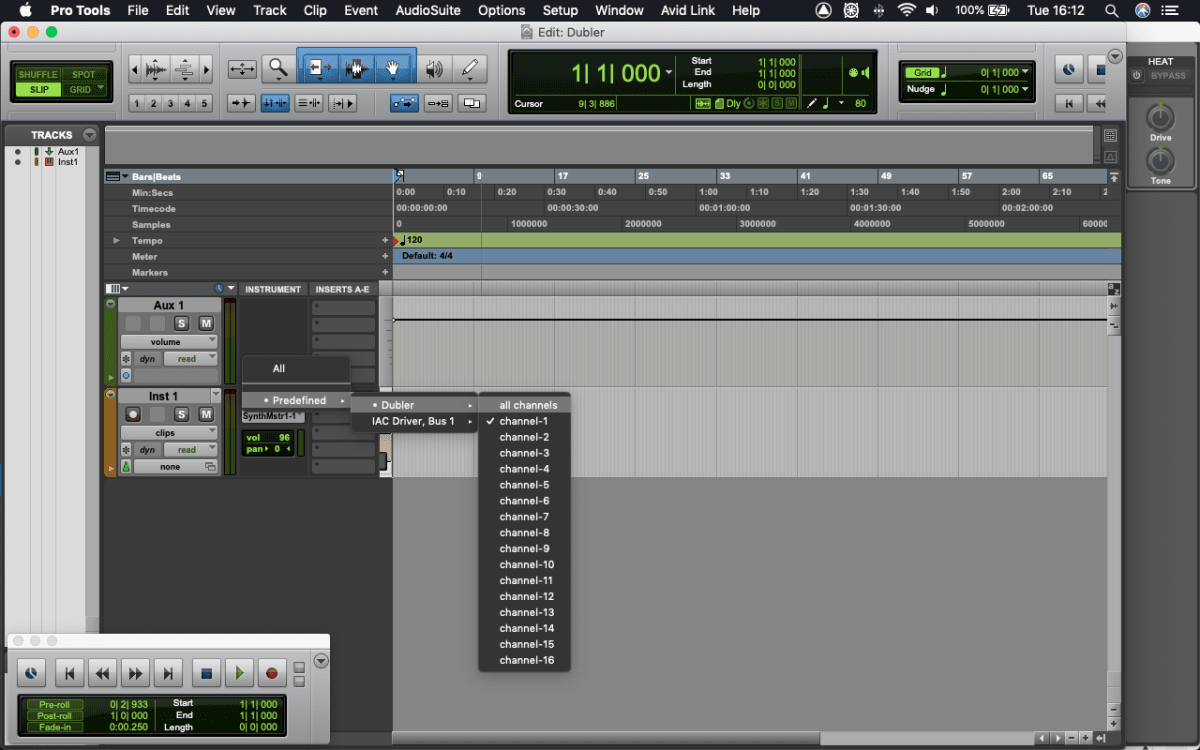Screen dimensions: 1200x750
Task: Bypass the HEAT processing
Action: pyautogui.click(x=1168, y=76)
